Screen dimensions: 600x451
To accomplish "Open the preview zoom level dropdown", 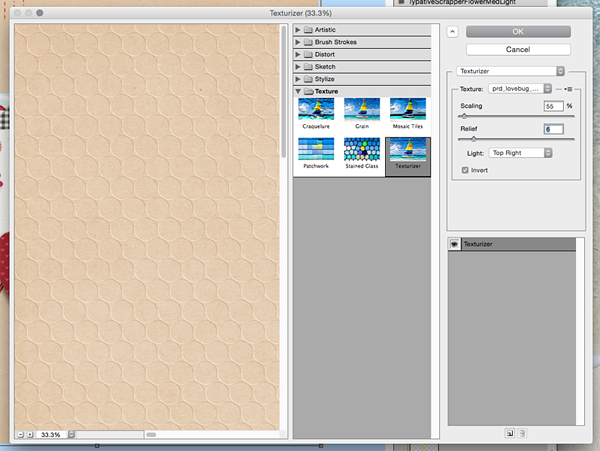I will [71, 435].
